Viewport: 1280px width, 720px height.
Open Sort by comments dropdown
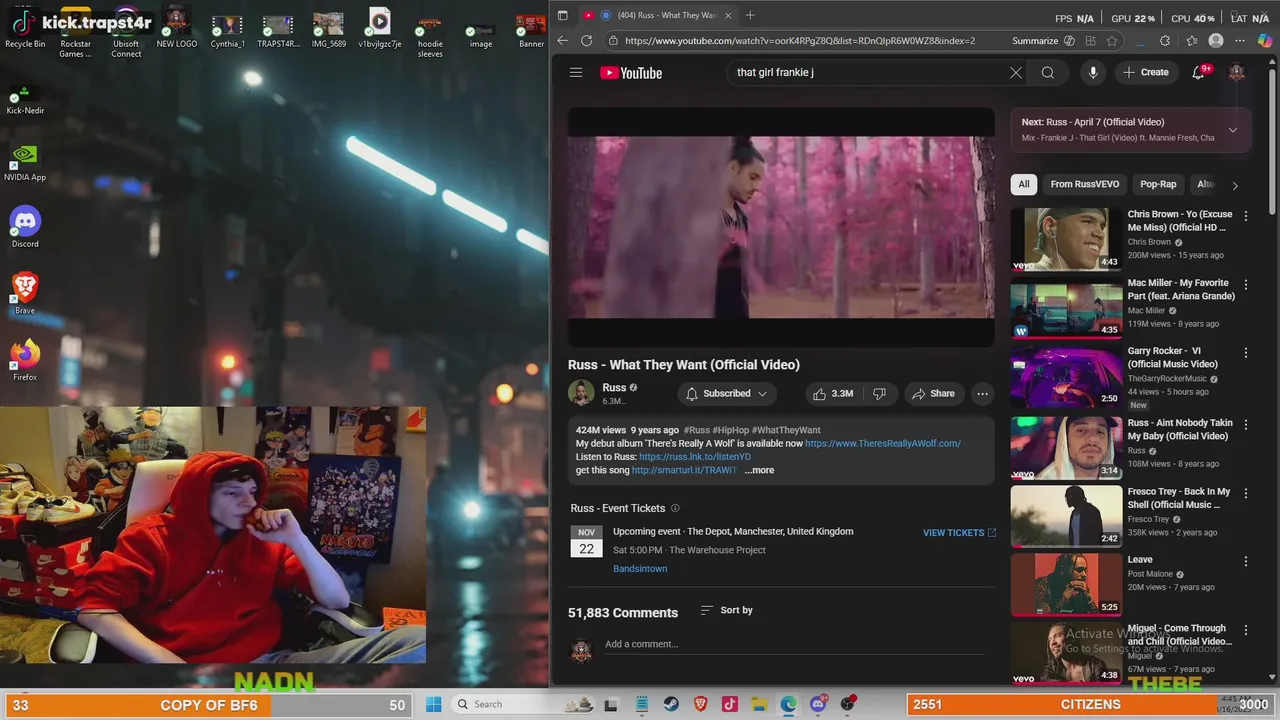(726, 610)
